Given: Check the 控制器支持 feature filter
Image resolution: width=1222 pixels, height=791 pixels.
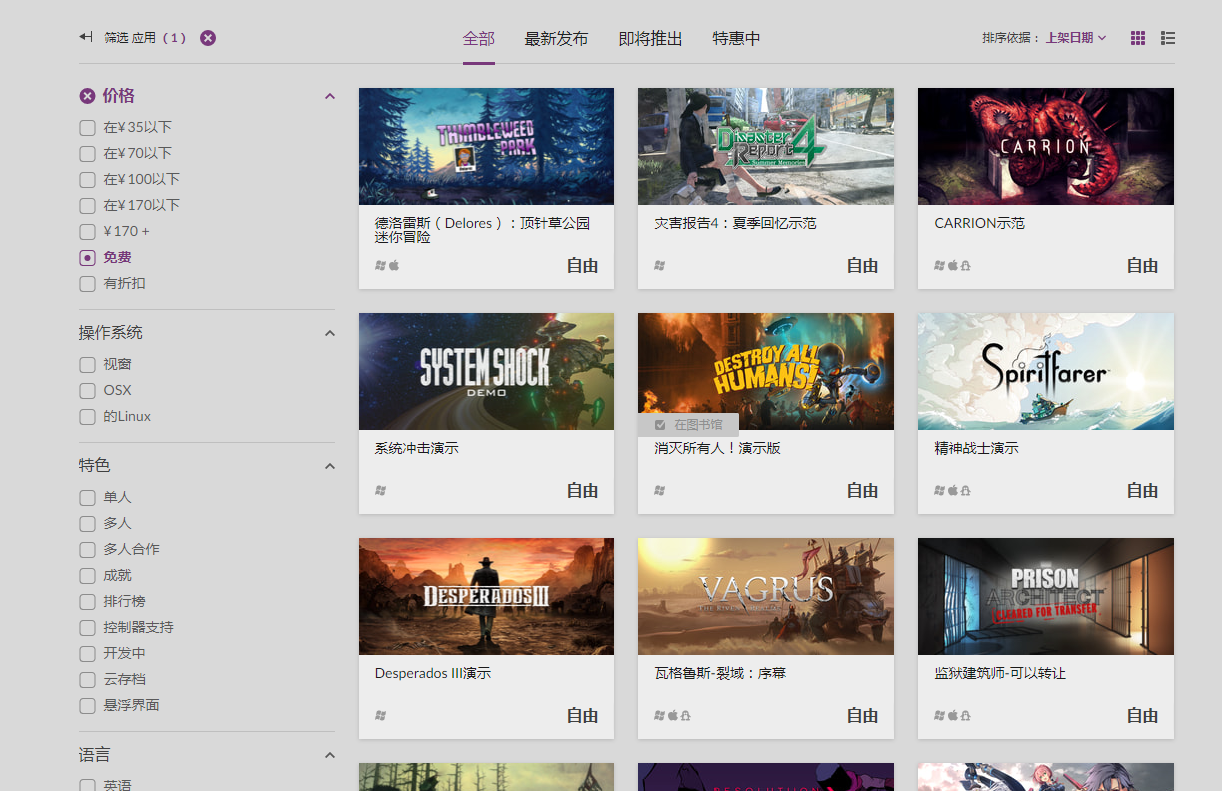Looking at the screenshot, I should 87,627.
